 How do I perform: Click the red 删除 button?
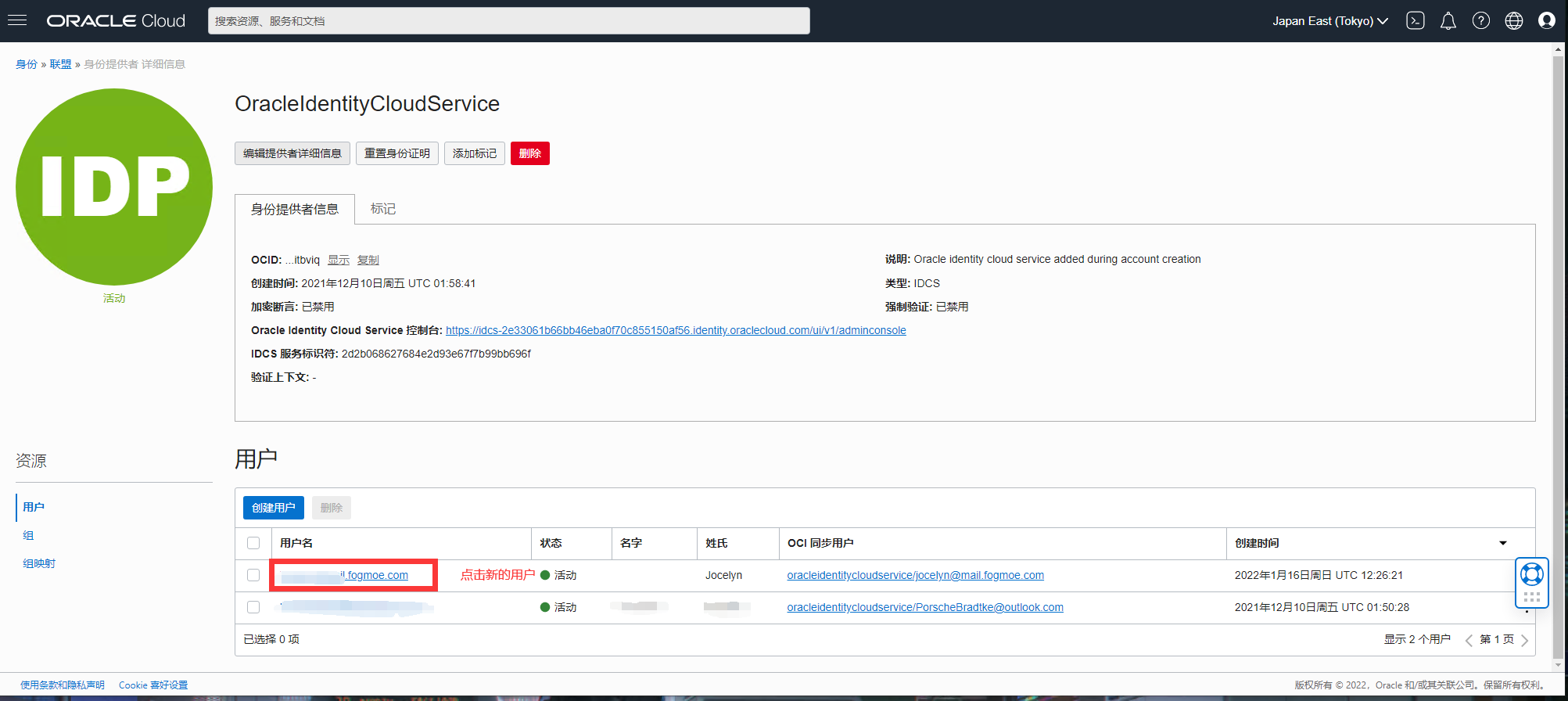(x=530, y=153)
